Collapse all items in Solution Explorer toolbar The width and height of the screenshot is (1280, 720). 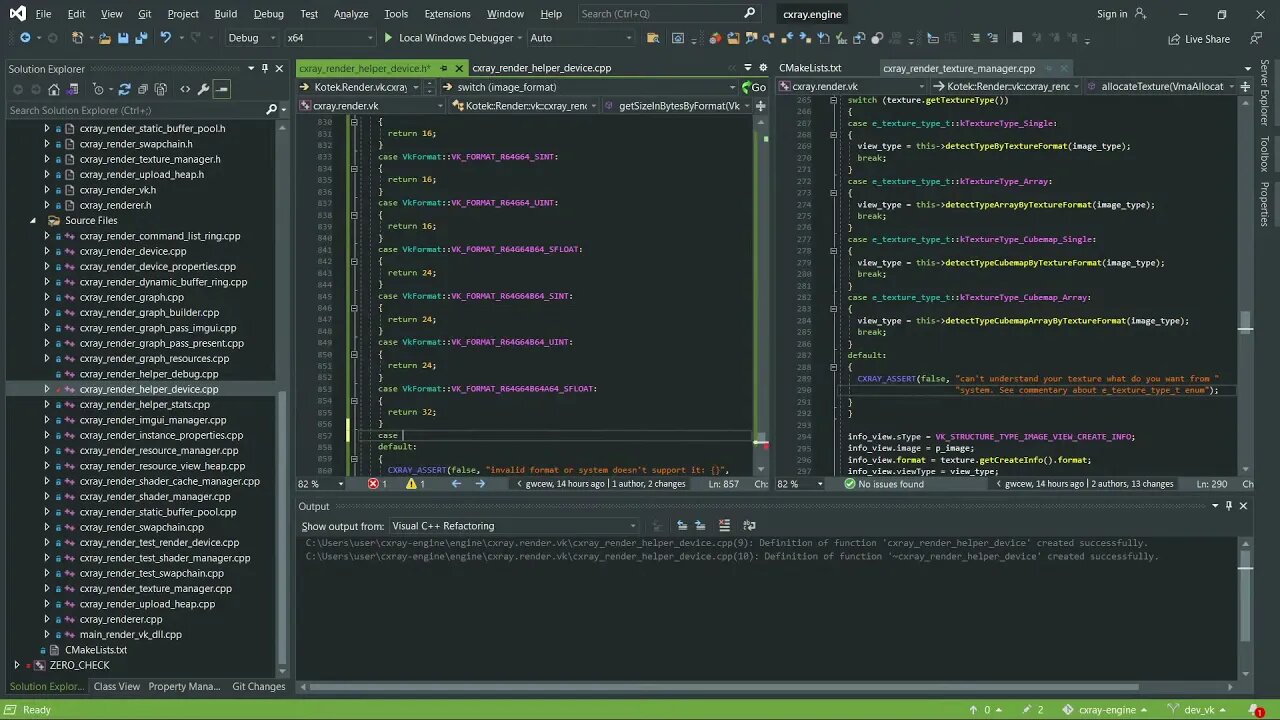[143, 89]
